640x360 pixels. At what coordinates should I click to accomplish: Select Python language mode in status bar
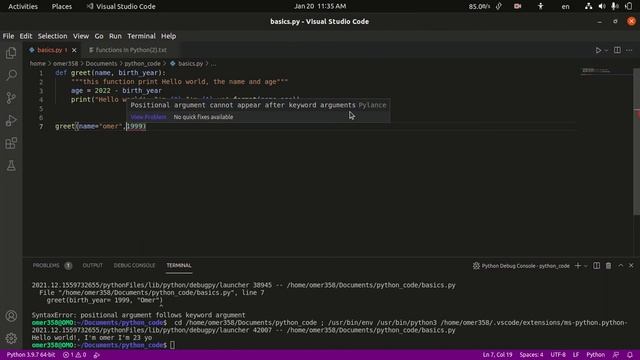point(596,355)
